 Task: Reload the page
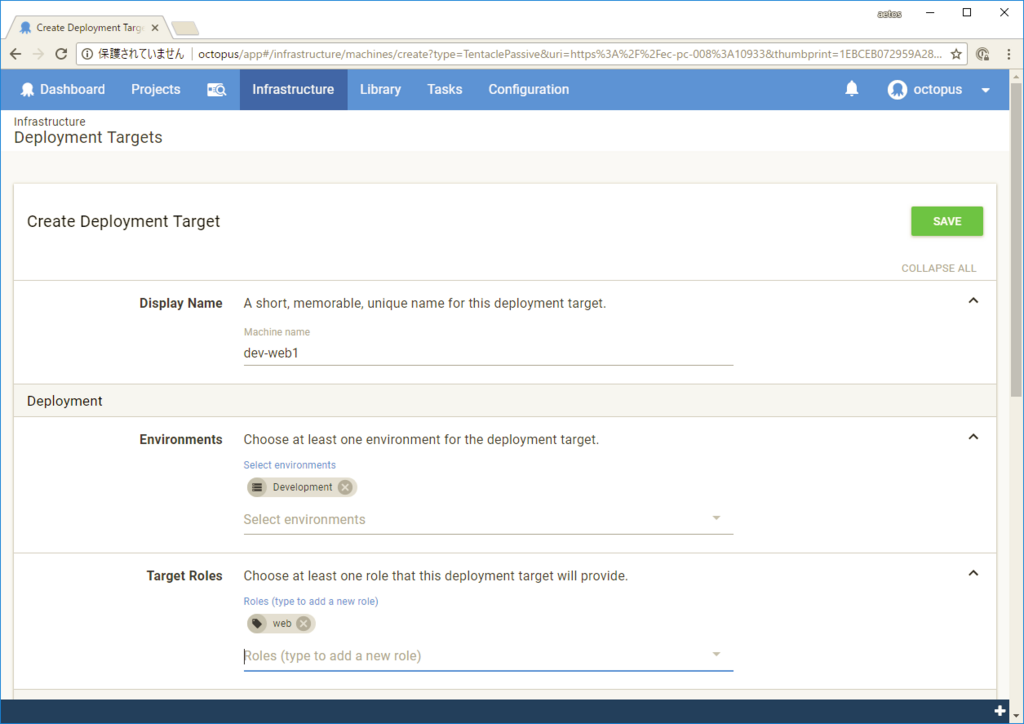pos(61,54)
